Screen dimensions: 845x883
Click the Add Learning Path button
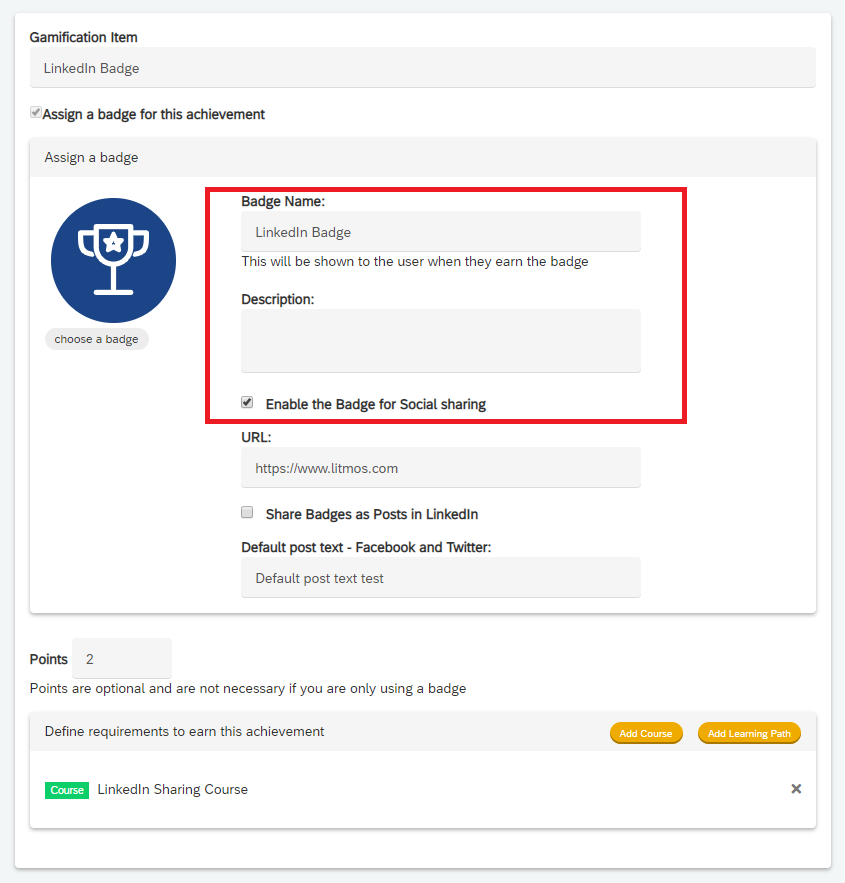coord(749,733)
